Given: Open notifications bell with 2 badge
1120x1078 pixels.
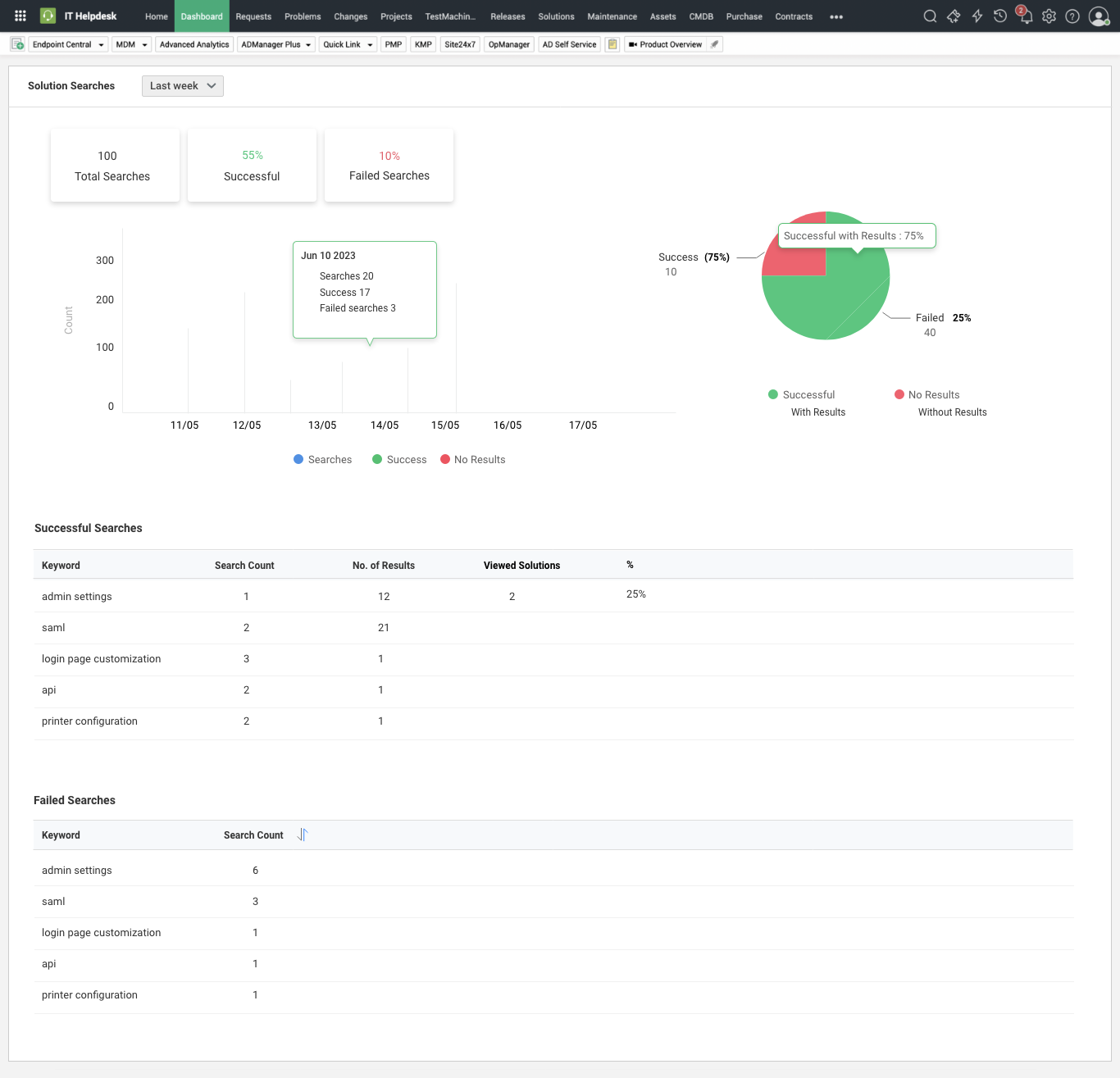Looking at the screenshot, I should [x=1025, y=16].
